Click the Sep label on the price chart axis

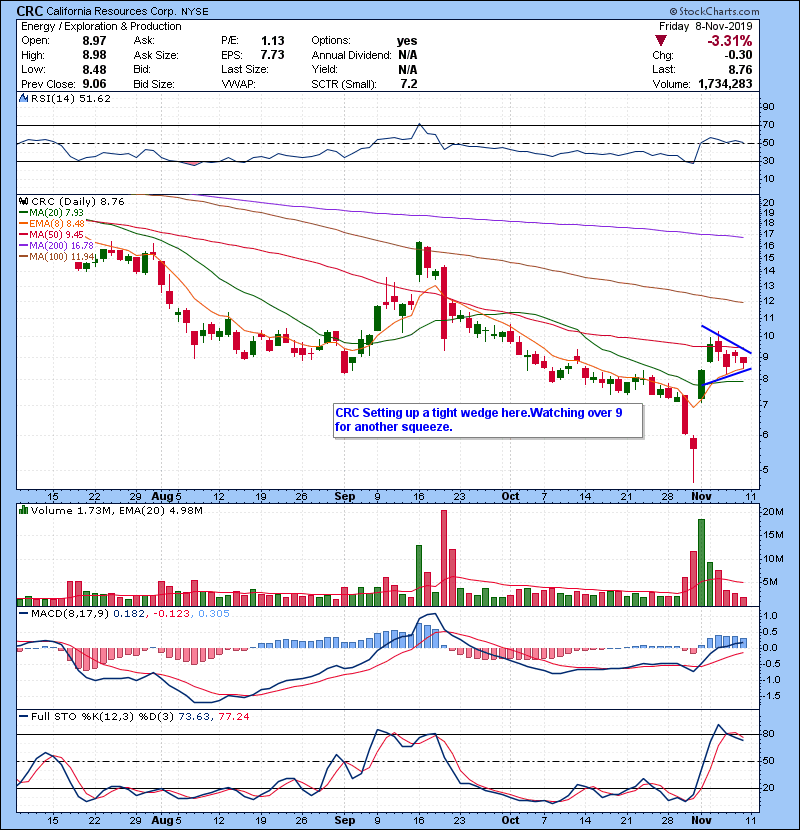345,497
